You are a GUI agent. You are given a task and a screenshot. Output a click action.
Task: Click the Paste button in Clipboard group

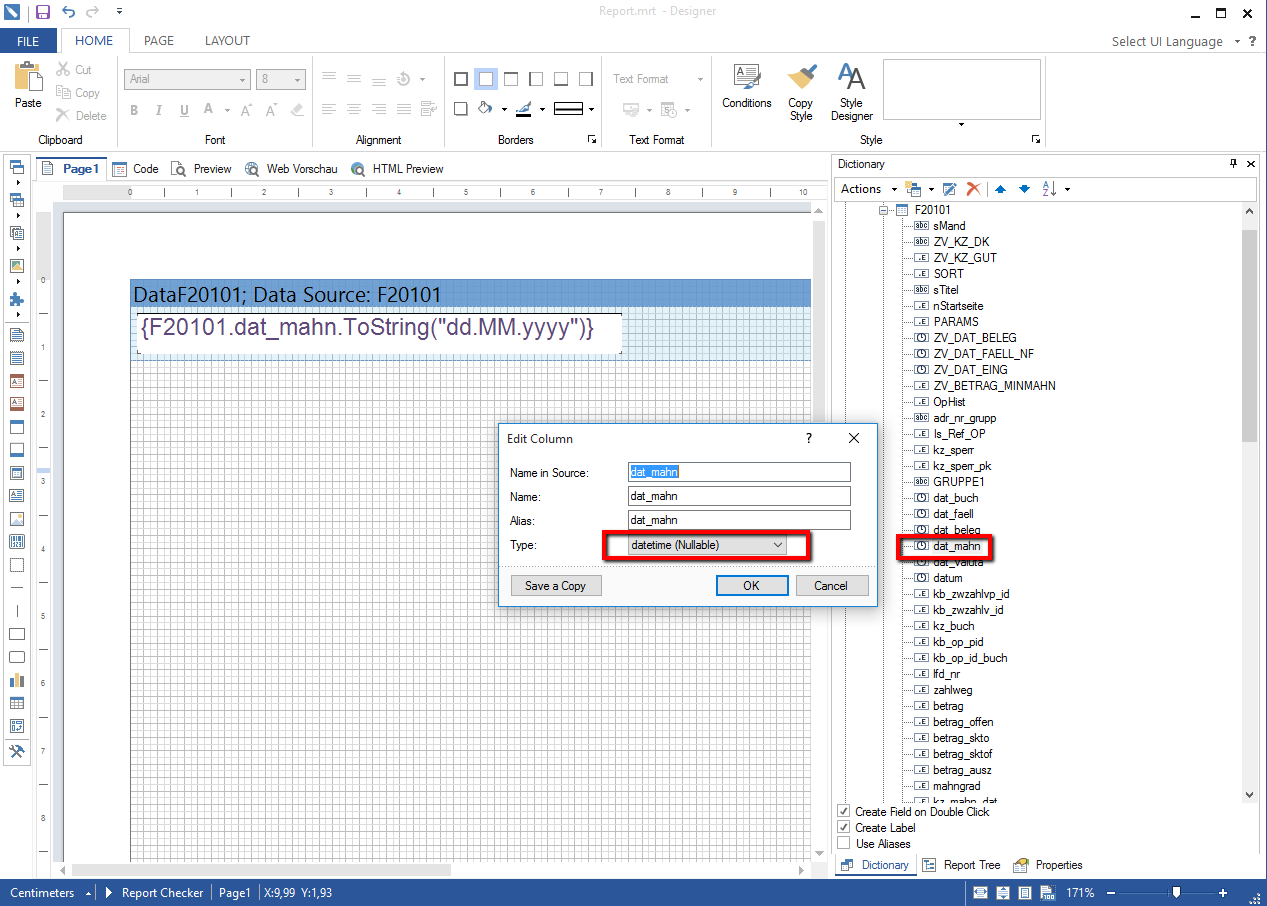coord(28,86)
